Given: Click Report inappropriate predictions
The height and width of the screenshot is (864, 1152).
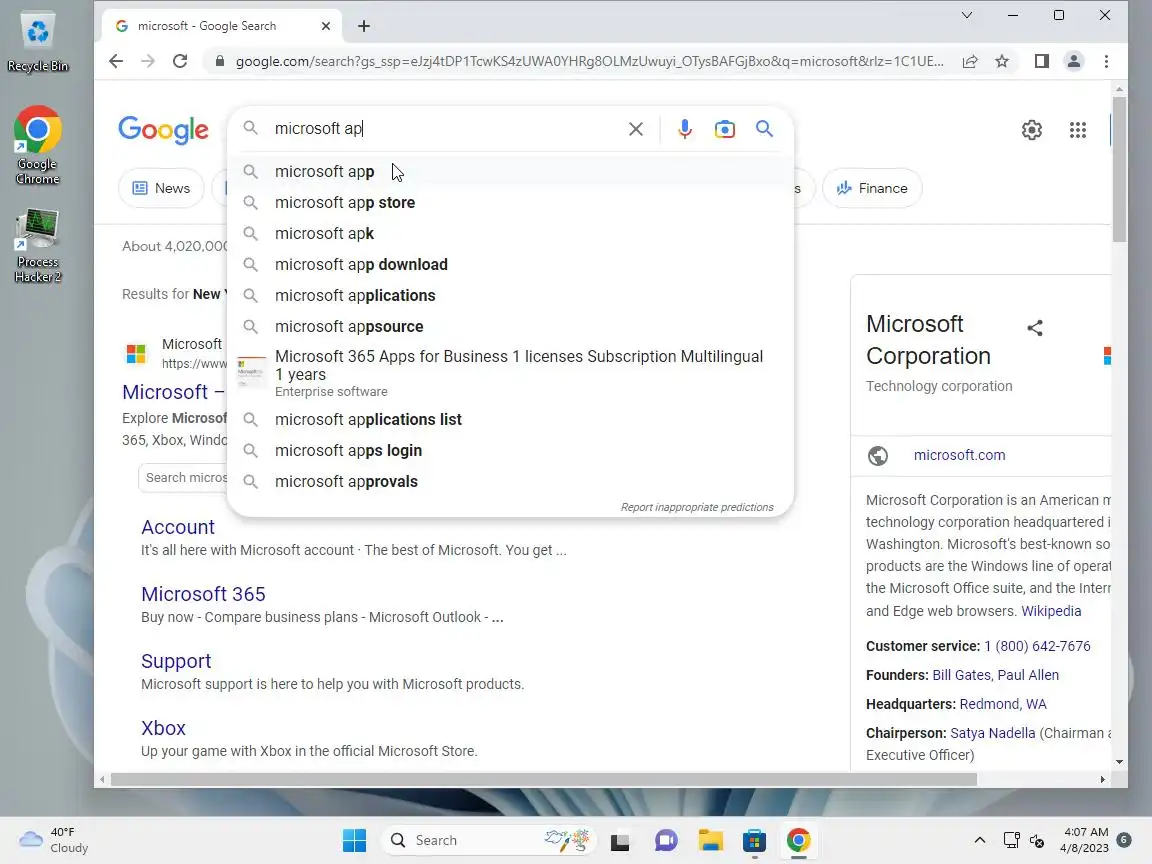Looking at the screenshot, I should 696,507.
